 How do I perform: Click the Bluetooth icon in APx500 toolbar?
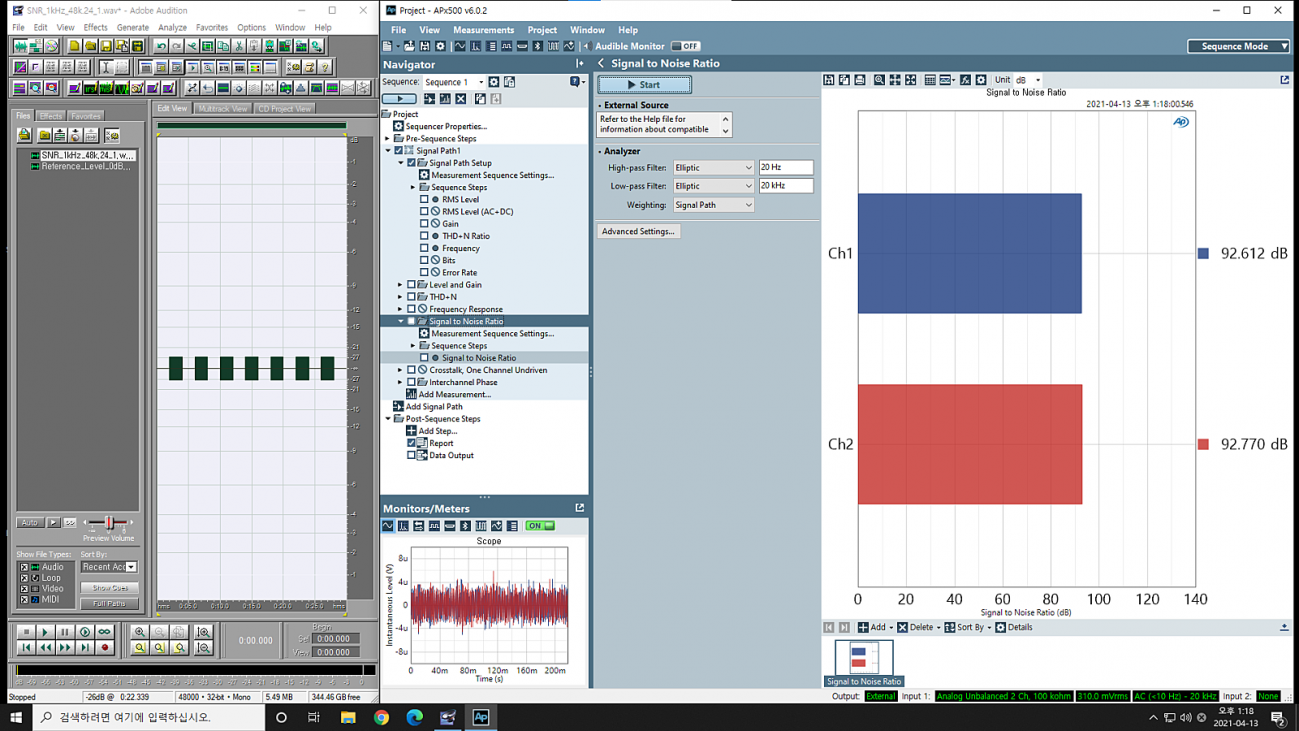point(538,46)
